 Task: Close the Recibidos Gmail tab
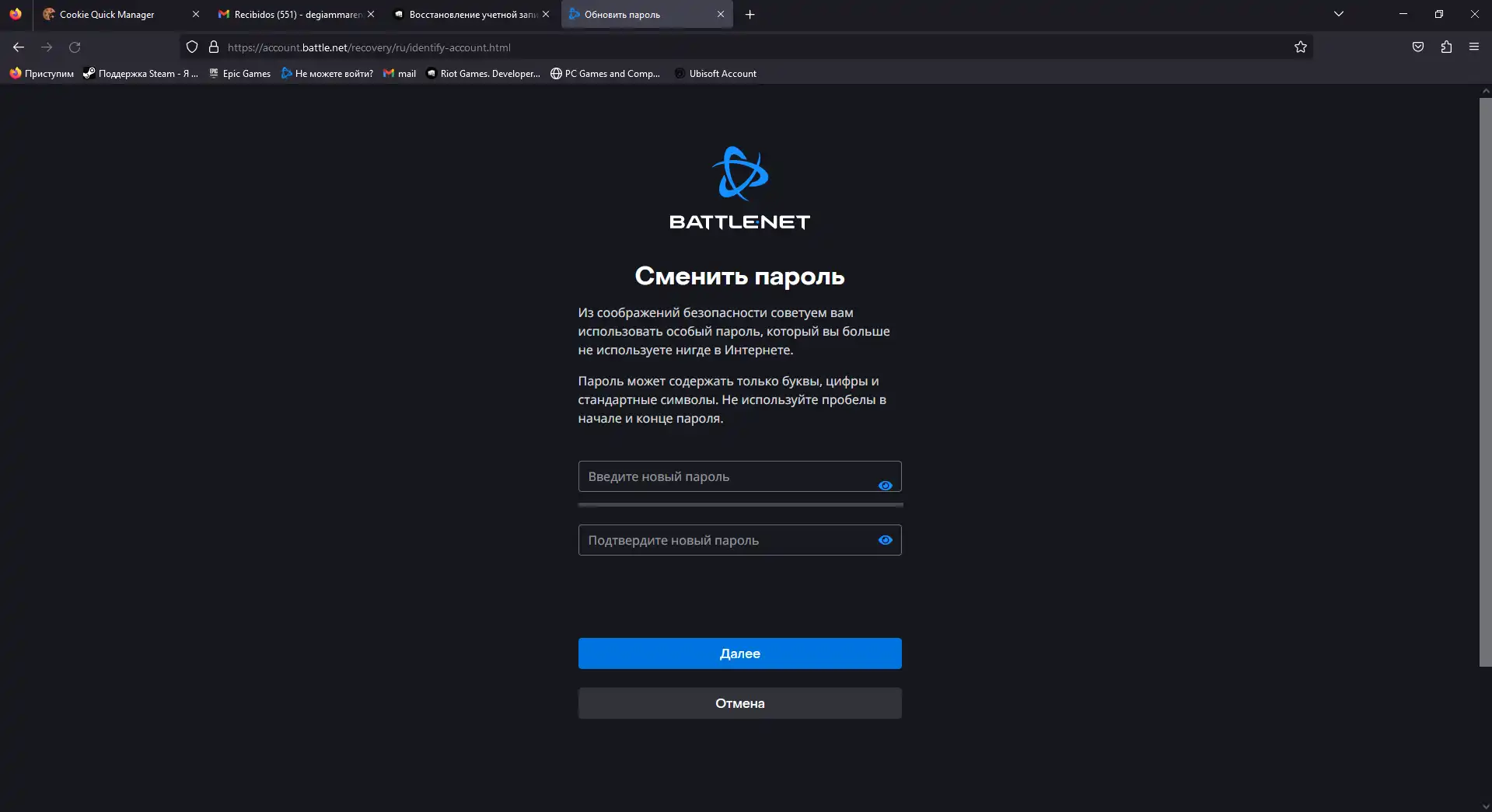pyautogui.click(x=371, y=14)
